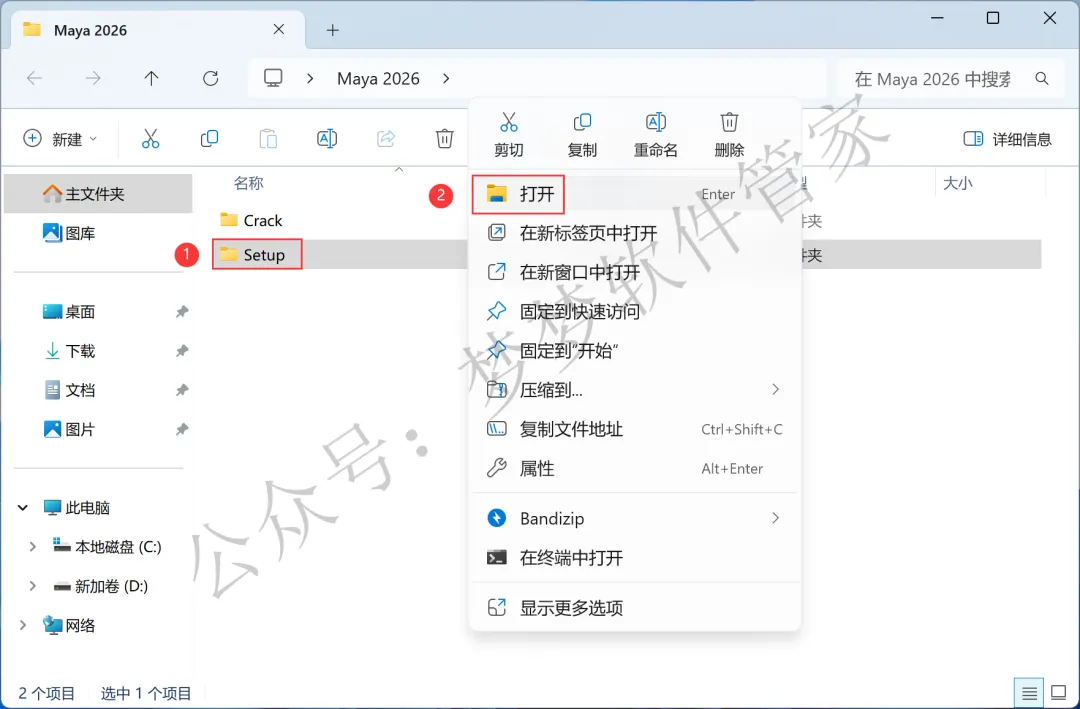1080x709 pixels.
Task: Expand the 新加卷 (D:) tree node
Action: pyautogui.click(x=32, y=586)
